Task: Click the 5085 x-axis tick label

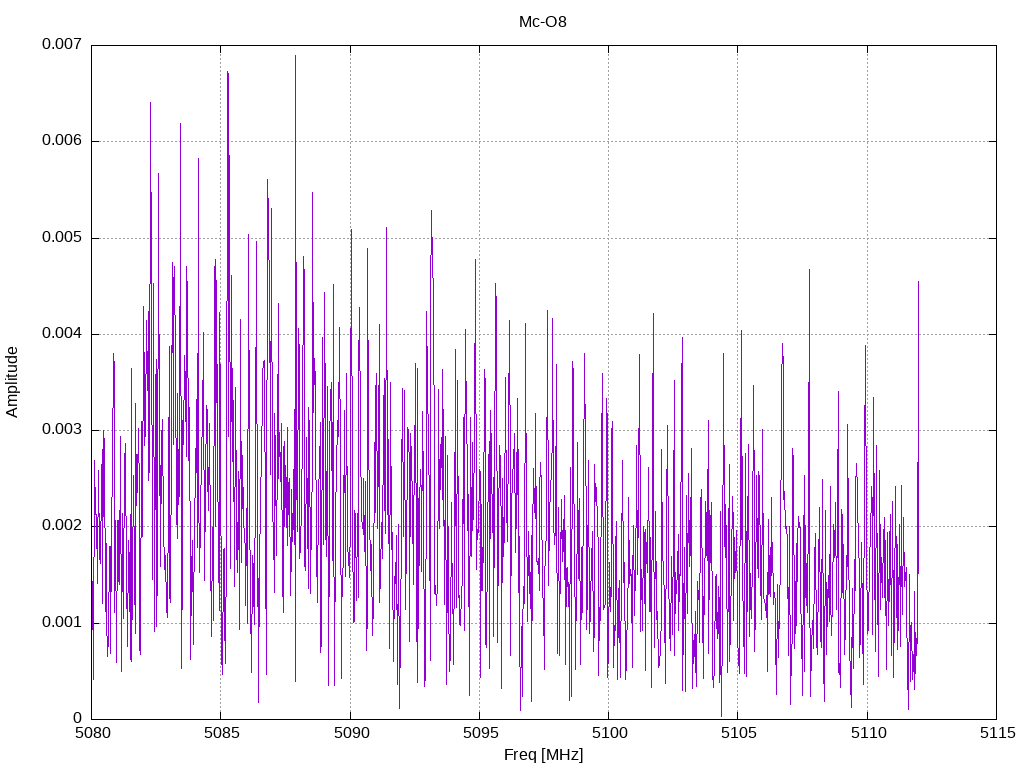Action: (x=221, y=733)
